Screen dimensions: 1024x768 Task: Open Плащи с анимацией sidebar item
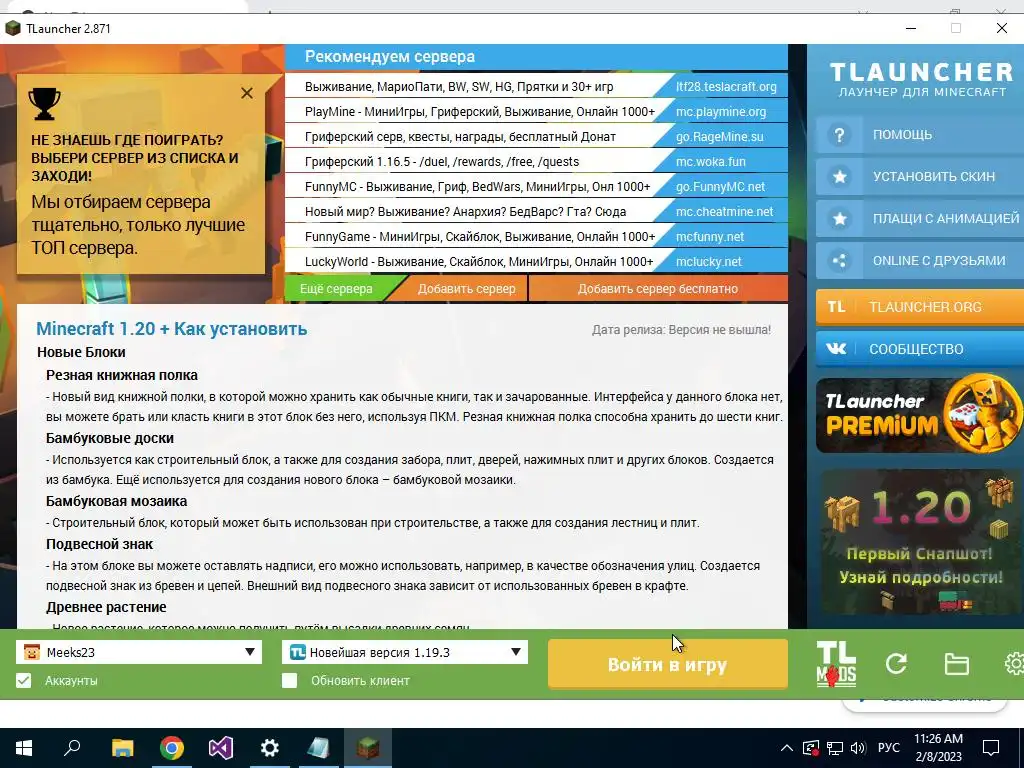[920, 219]
